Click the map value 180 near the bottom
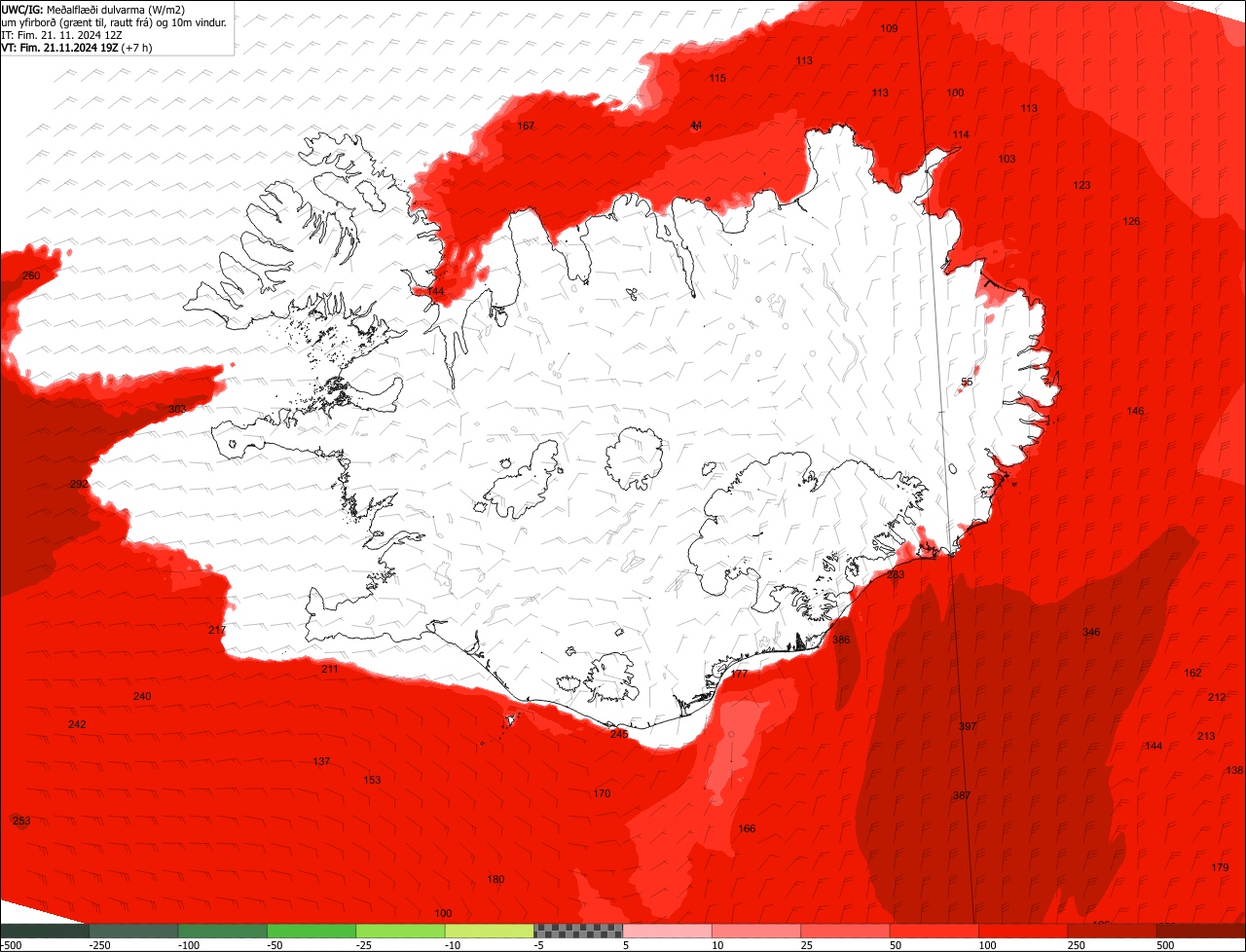 tap(495, 879)
